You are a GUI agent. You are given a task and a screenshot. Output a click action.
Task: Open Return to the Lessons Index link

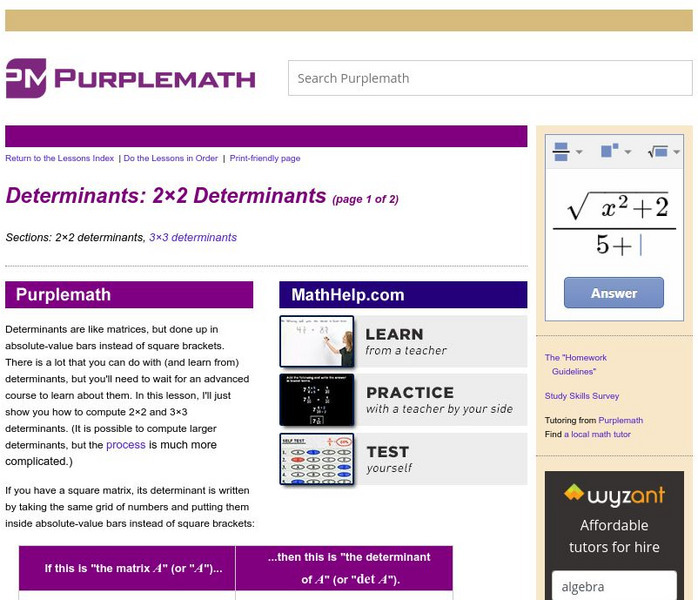point(60,158)
